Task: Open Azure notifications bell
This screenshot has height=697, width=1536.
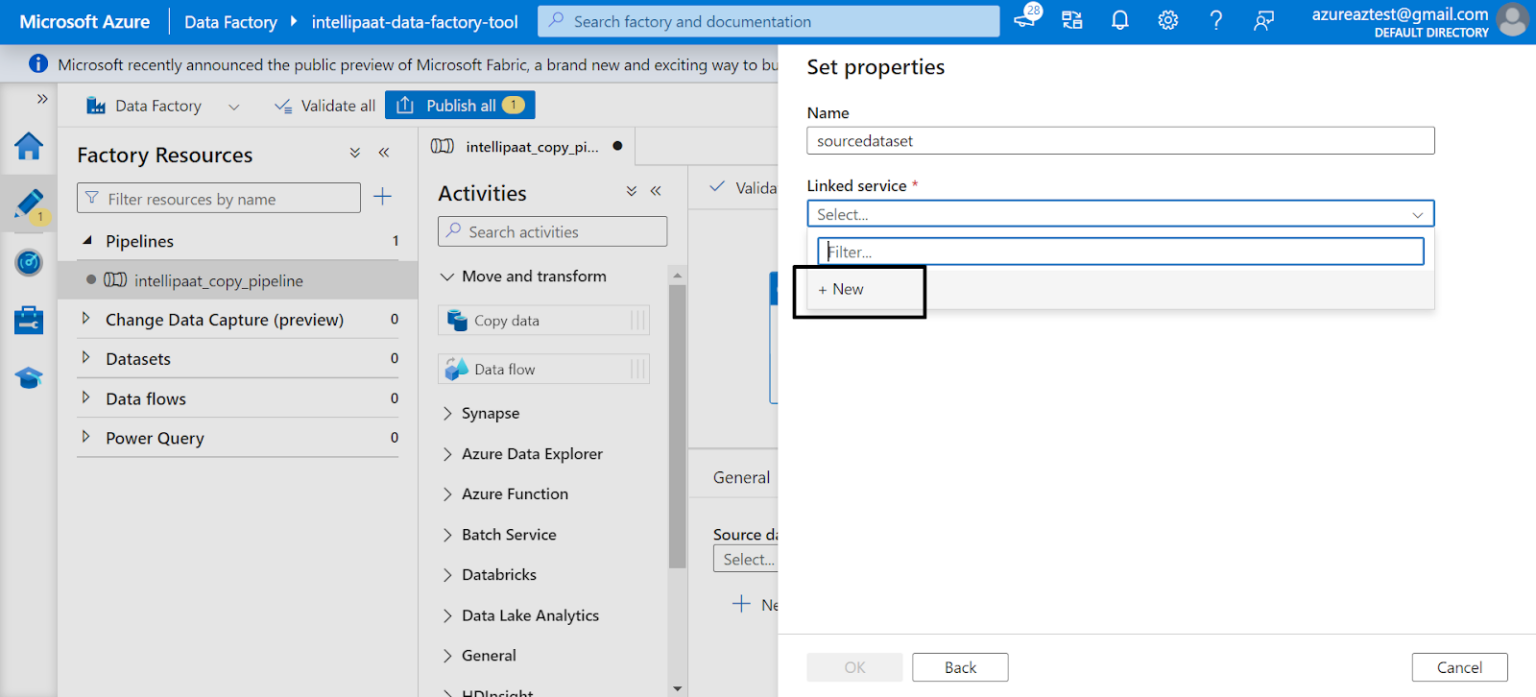Action: click(1119, 20)
